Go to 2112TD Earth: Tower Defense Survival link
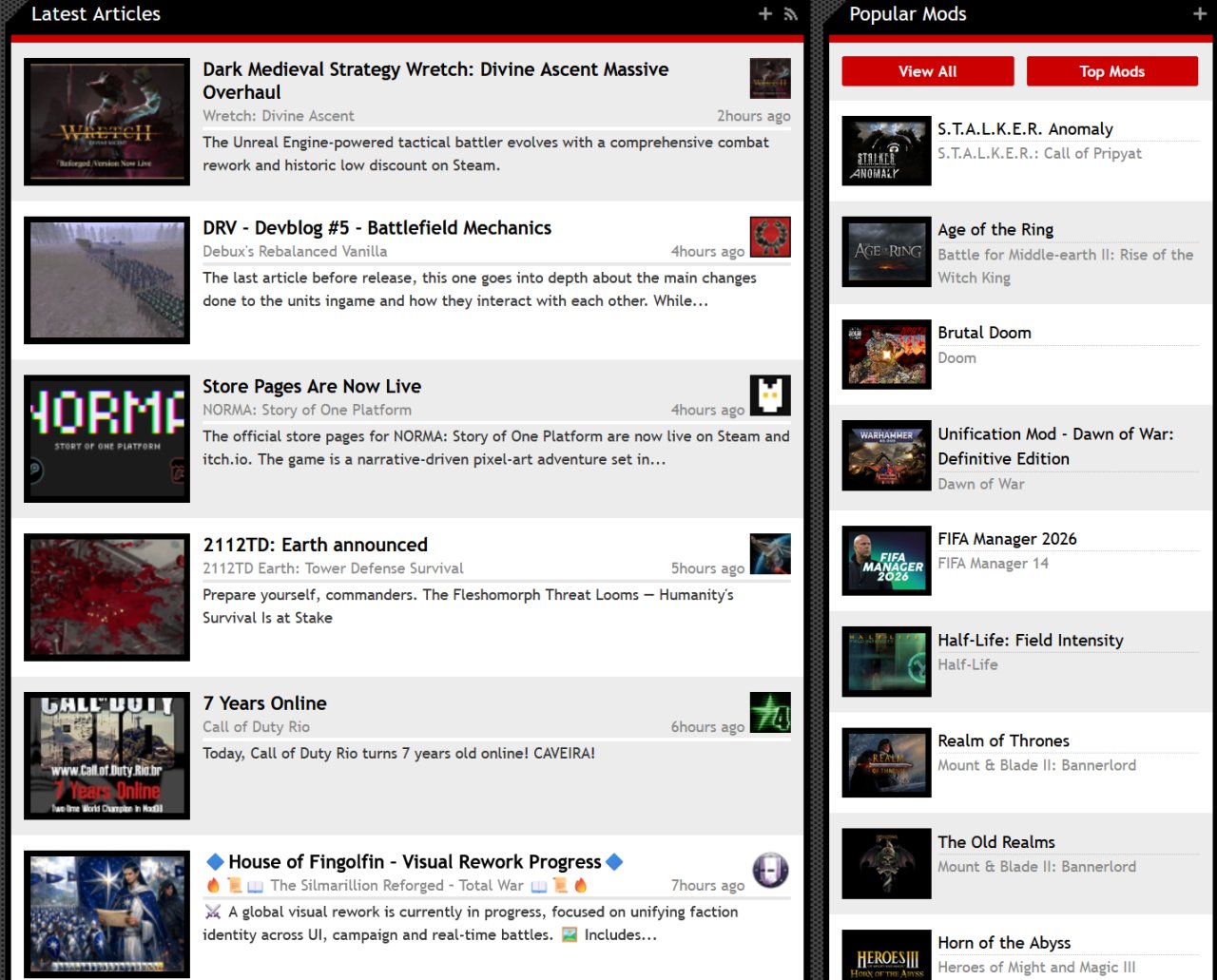 click(x=333, y=568)
